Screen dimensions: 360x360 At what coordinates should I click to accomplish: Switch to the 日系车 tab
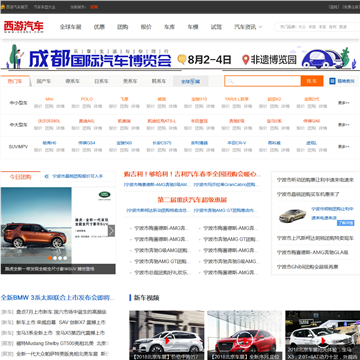click(101, 81)
